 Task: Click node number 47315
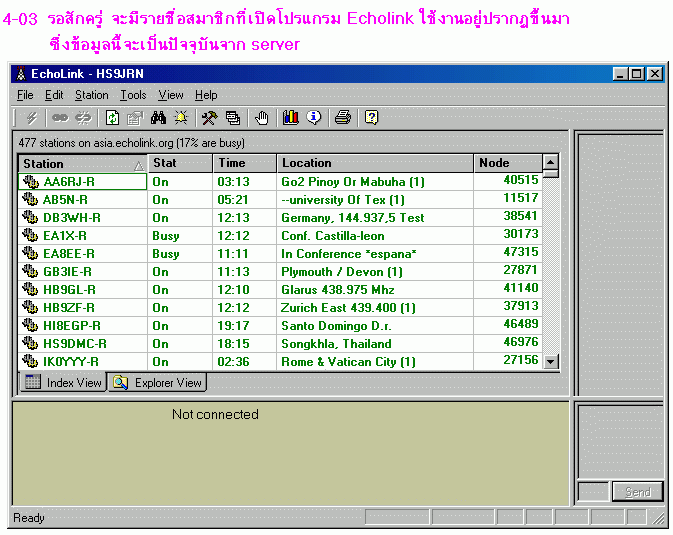(x=521, y=252)
